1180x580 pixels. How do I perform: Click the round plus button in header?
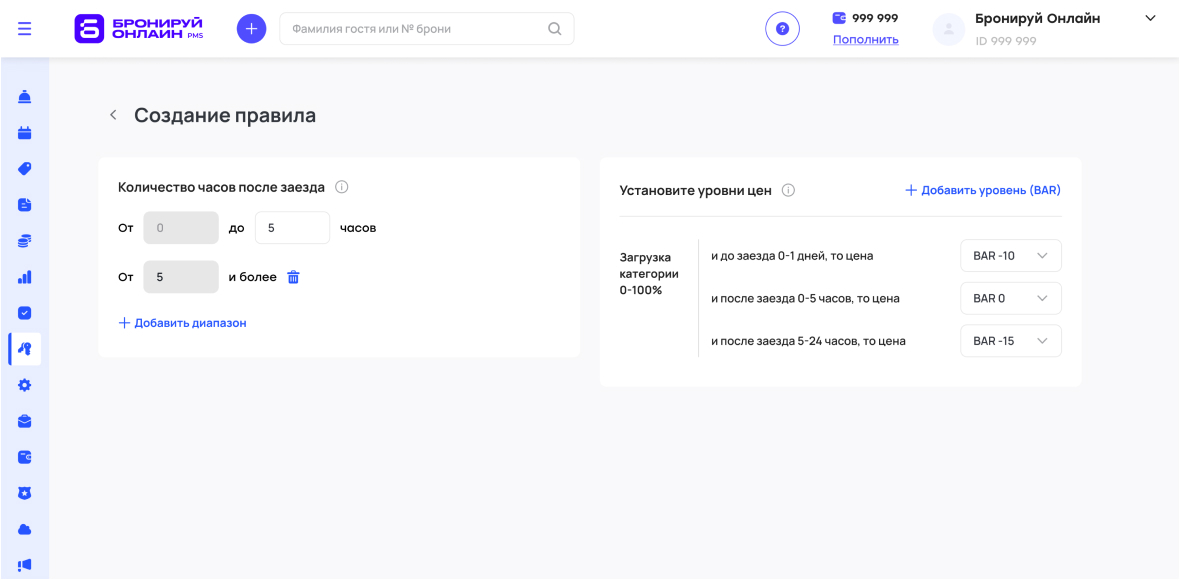251,29
